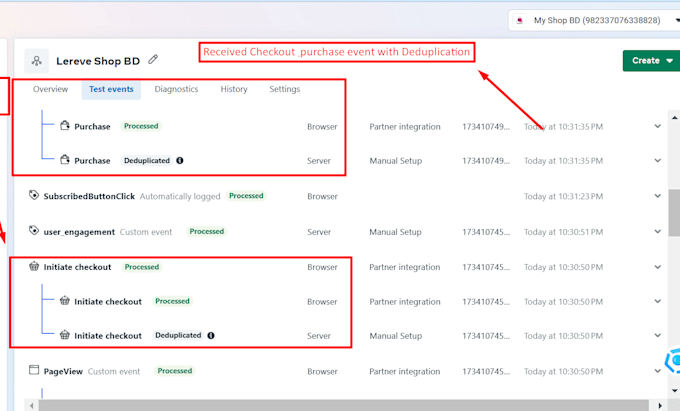
Task: Click the Deduplicated badge on the Purchase row
Action: click(147, 160)
